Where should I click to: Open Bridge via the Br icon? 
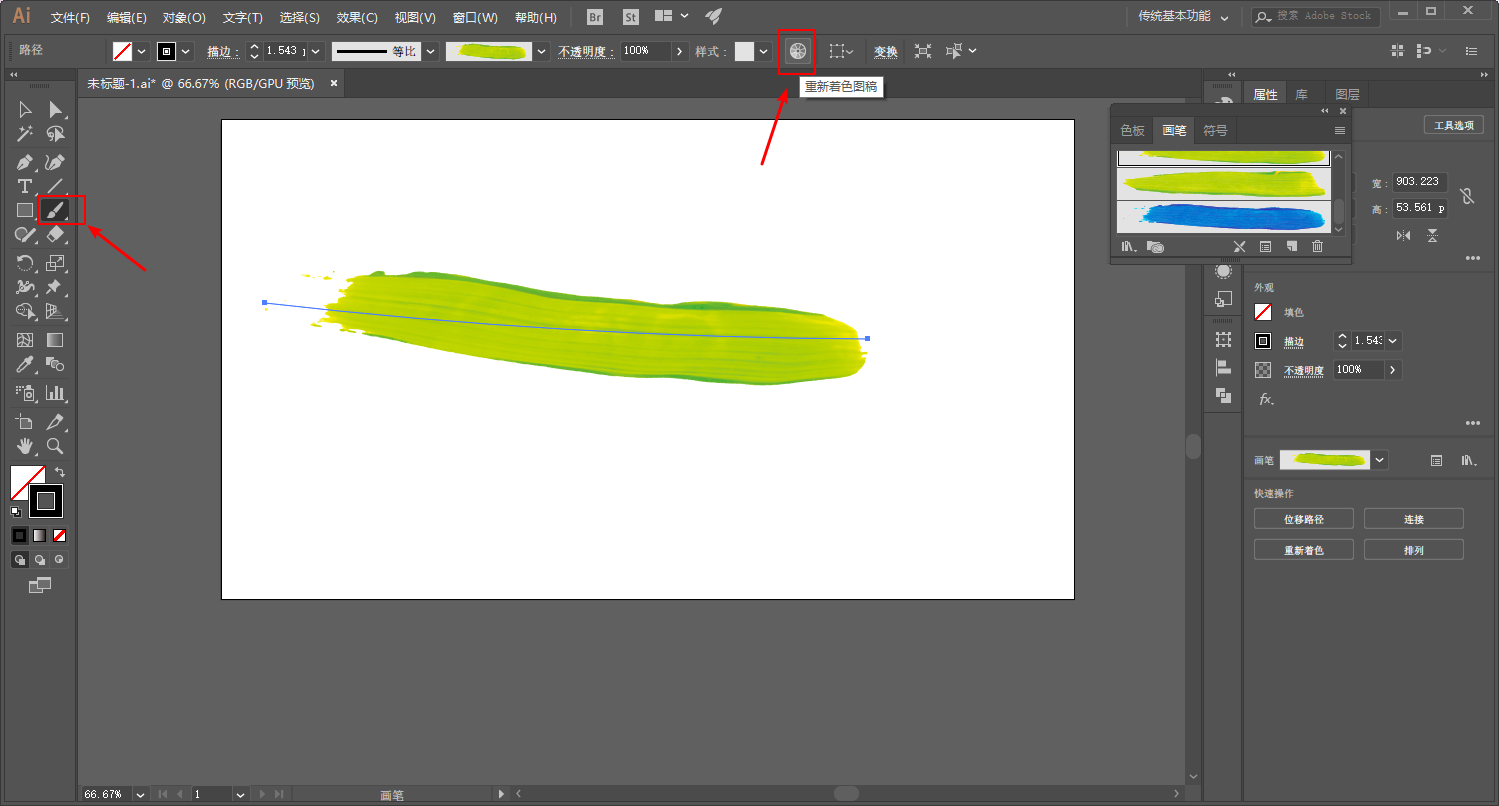(x=595, y=17)
